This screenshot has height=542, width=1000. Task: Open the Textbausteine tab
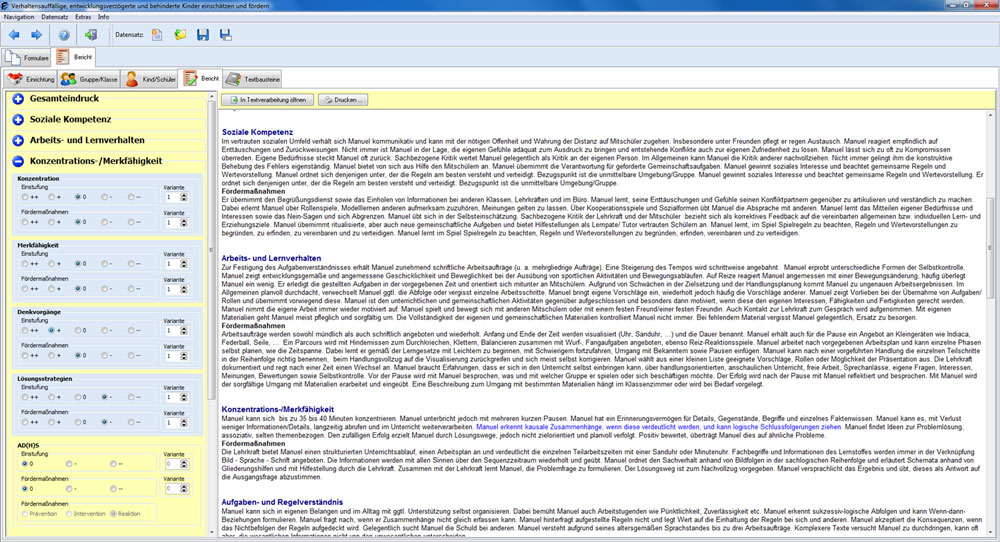[253, 79]
